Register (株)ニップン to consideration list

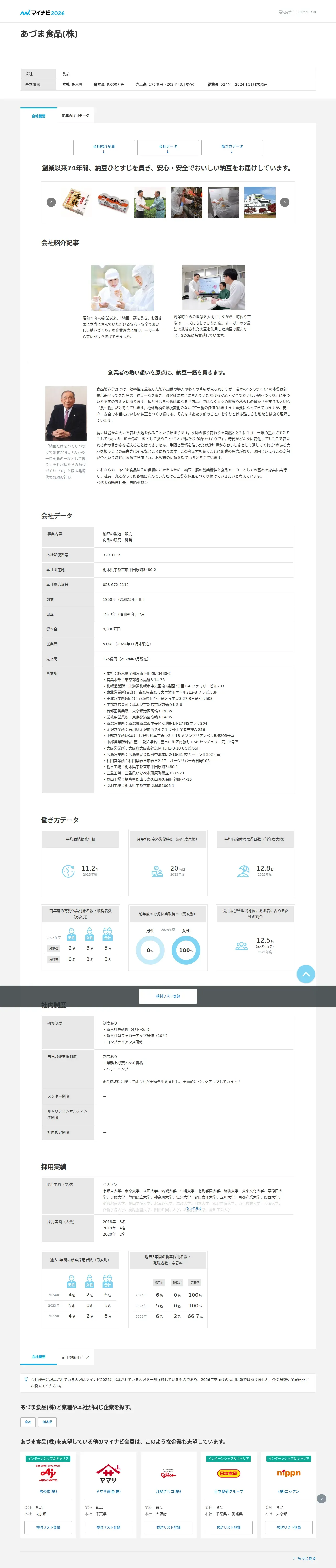click(288, 1527)
